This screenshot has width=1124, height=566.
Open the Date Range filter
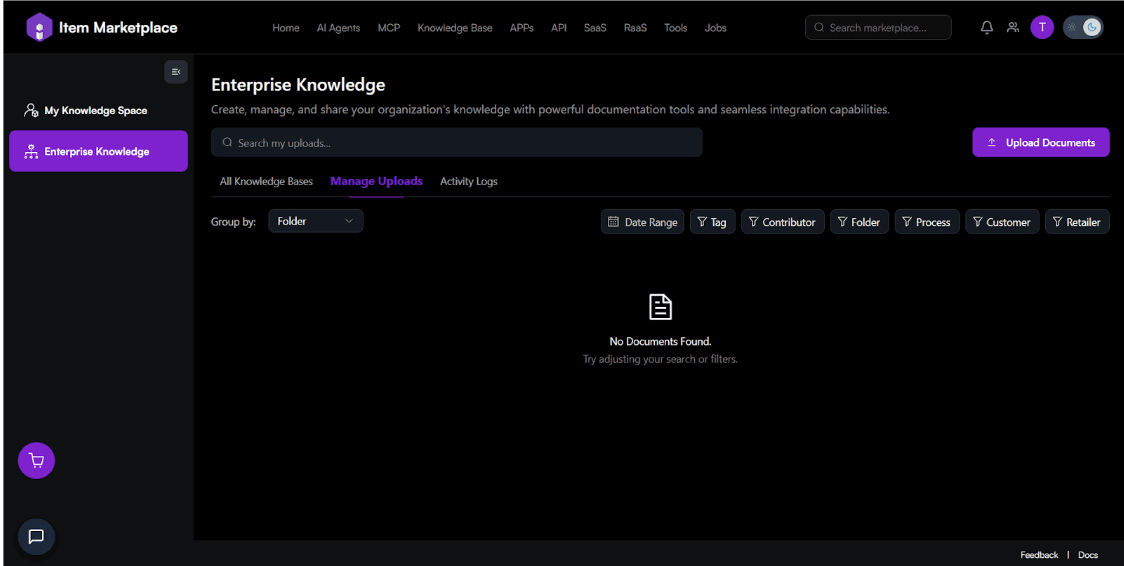[x=642, y=222]
